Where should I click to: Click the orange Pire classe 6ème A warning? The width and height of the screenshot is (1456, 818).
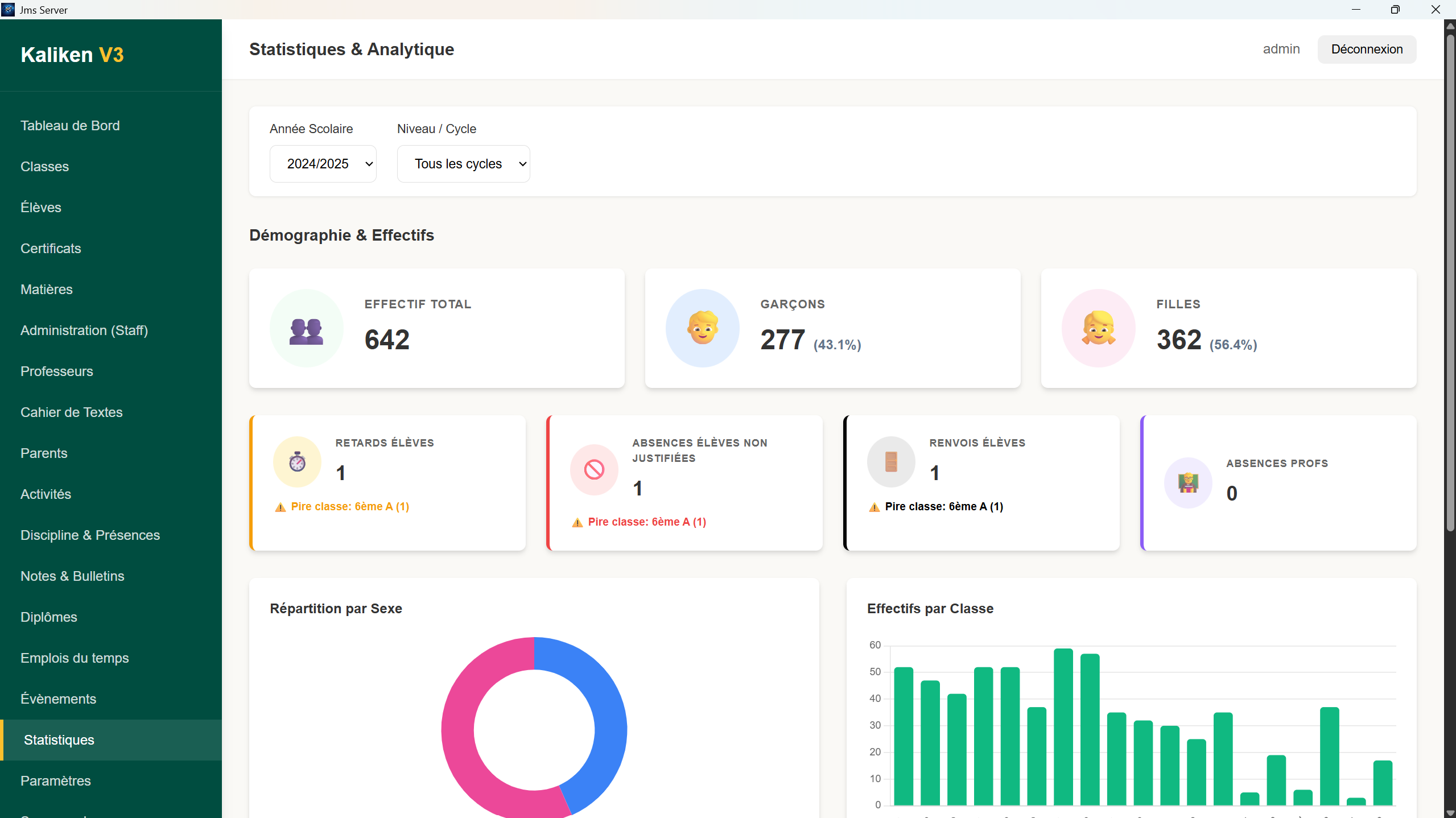coord(349,506)
